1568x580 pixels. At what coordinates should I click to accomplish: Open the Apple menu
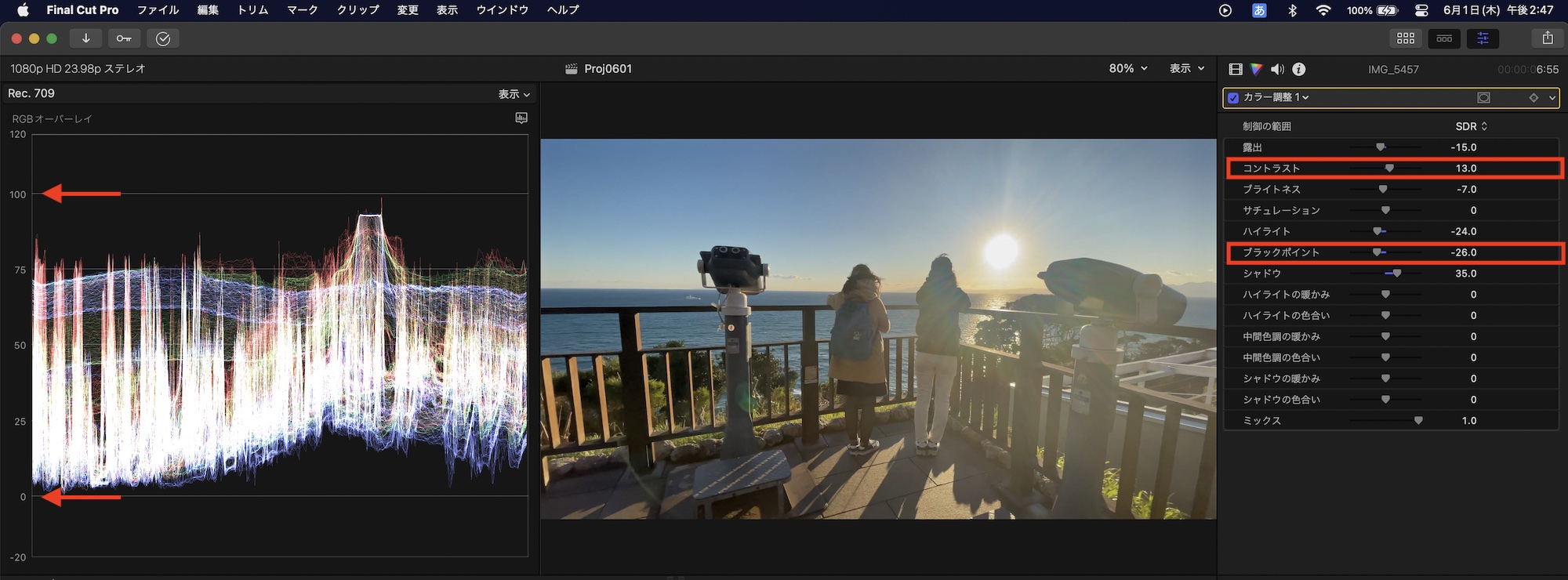click(23, 10)
